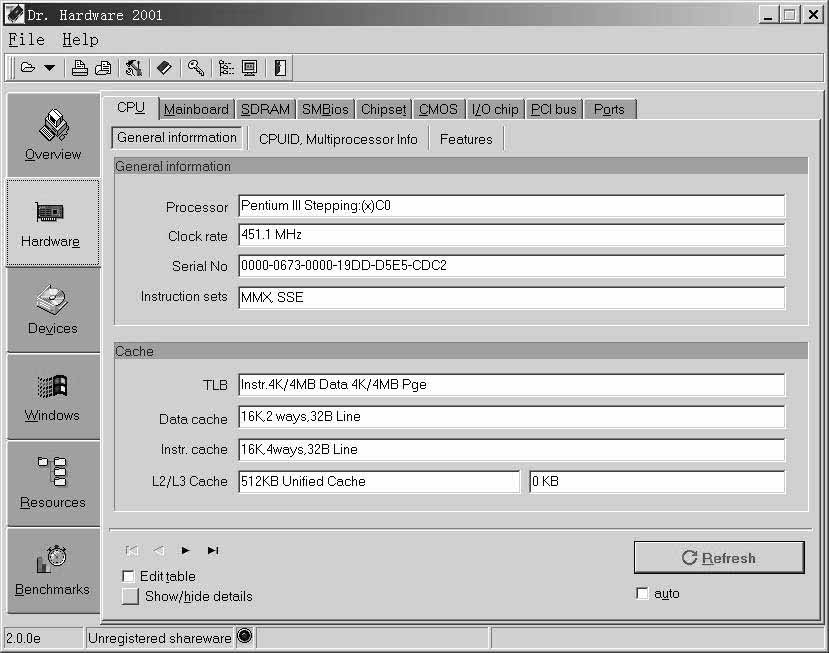Switch to the SDRAM tab
This screenshot has height=653, width=829.
point(265,109)
